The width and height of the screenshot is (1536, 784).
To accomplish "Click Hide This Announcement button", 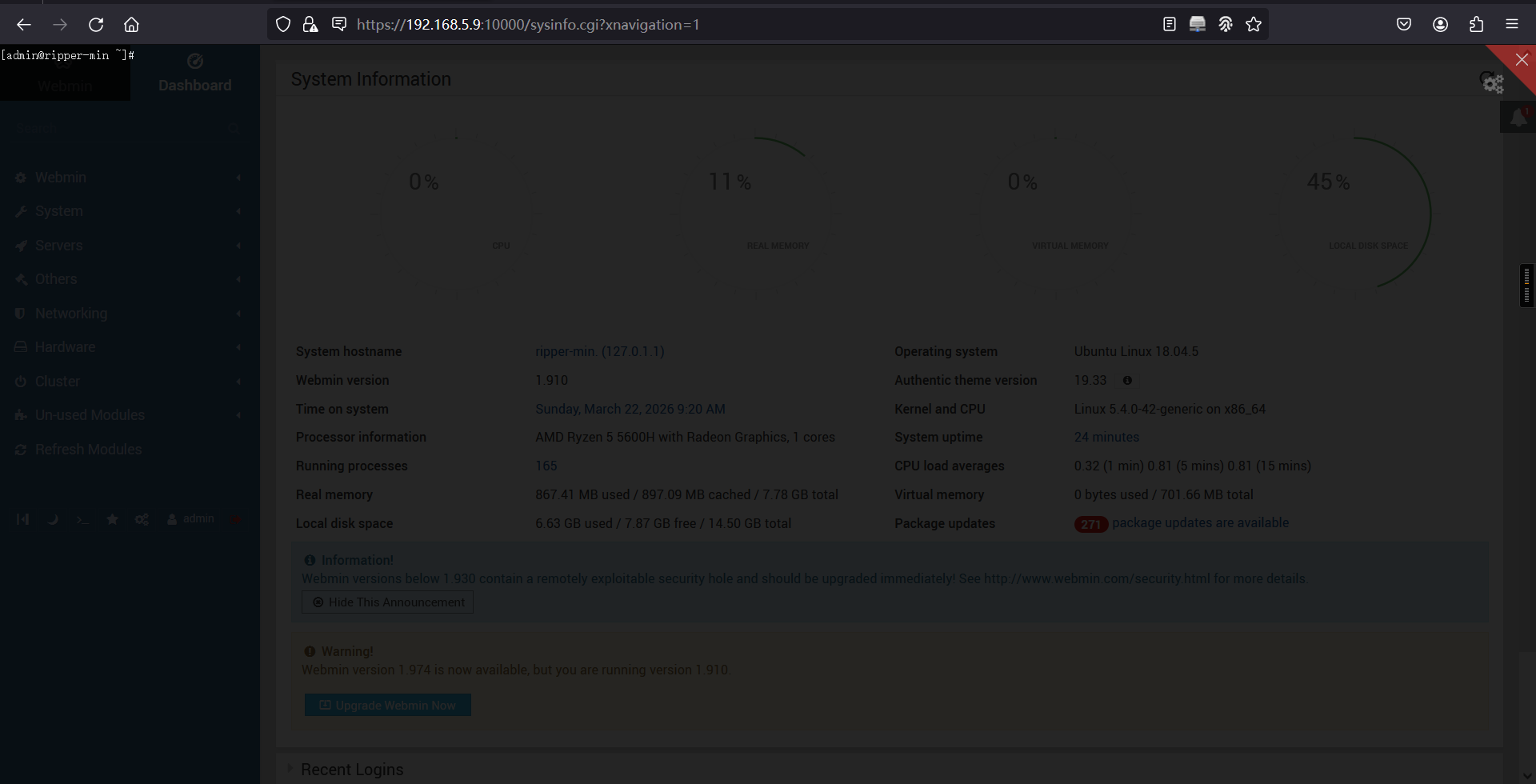I will 387,602.
